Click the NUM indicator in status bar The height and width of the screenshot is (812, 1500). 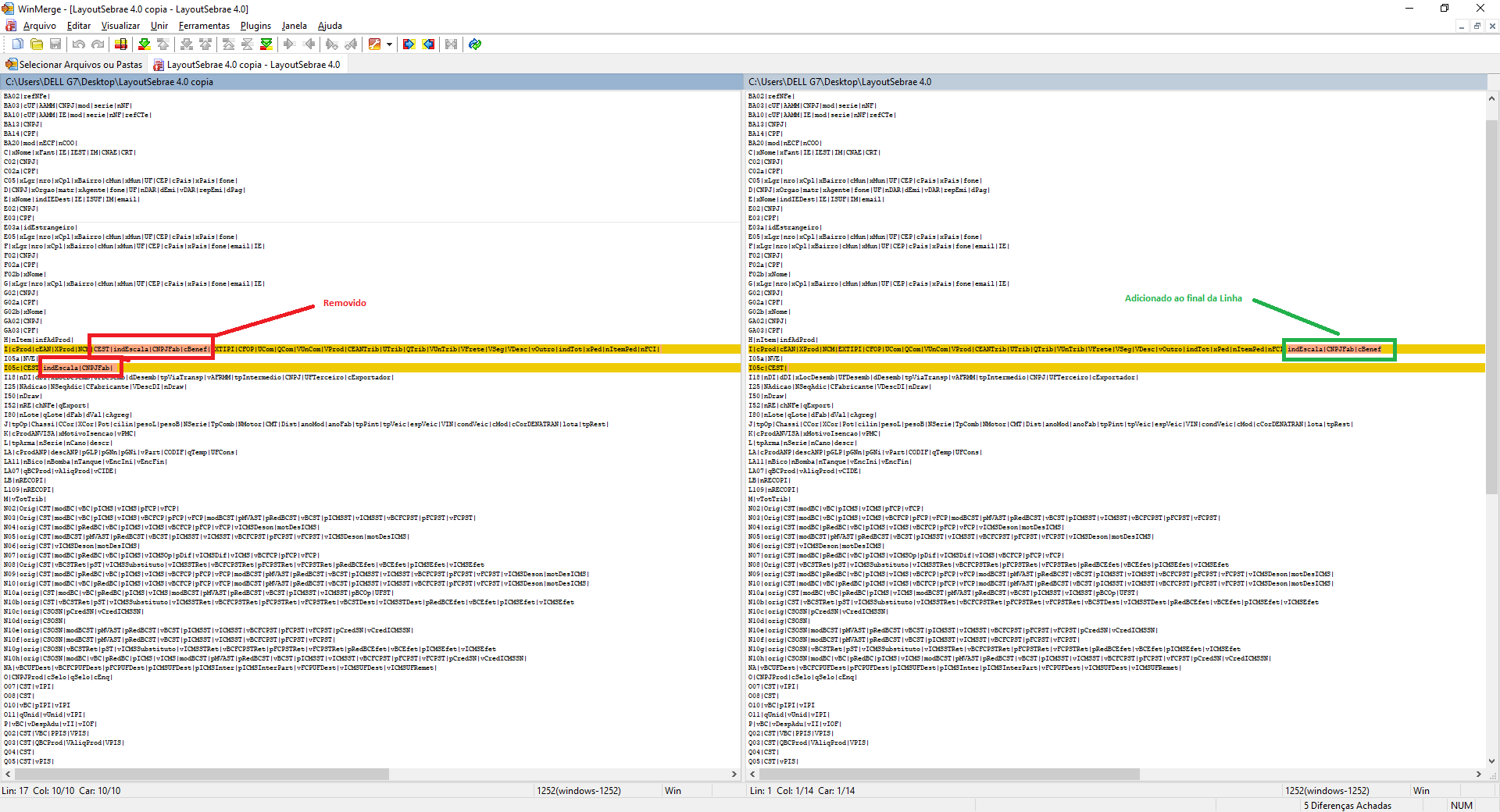coord(1462,805)
